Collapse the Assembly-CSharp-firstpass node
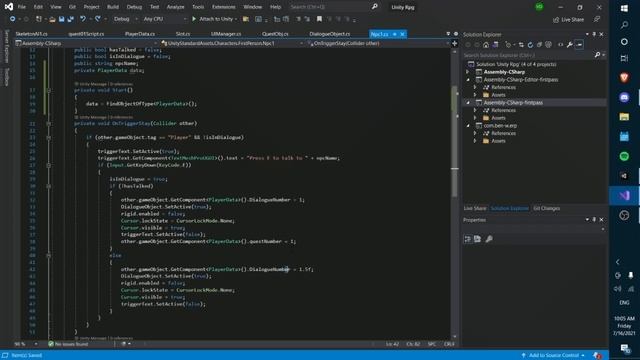Screen dimensions: 640x360 [468, 102]
